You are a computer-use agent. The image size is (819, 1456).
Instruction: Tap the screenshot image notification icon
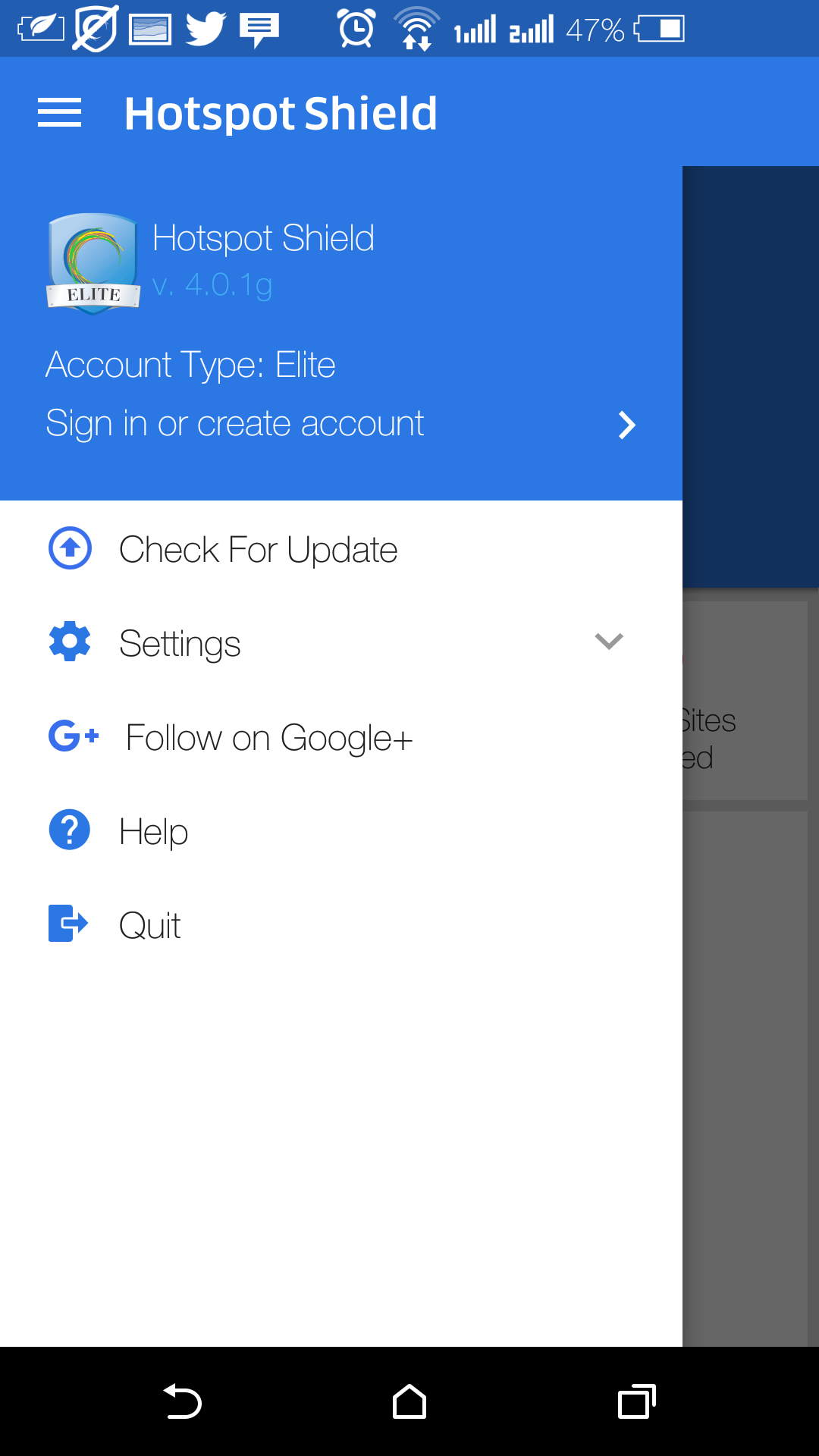(x=150, y=30)
